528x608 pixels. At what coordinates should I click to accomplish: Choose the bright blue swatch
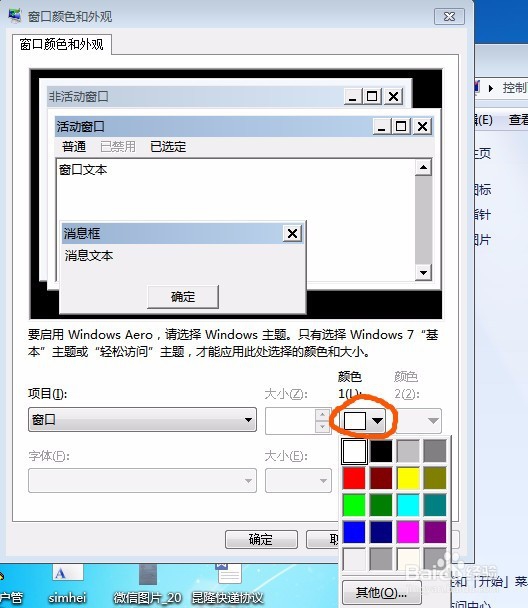(354, 532)
